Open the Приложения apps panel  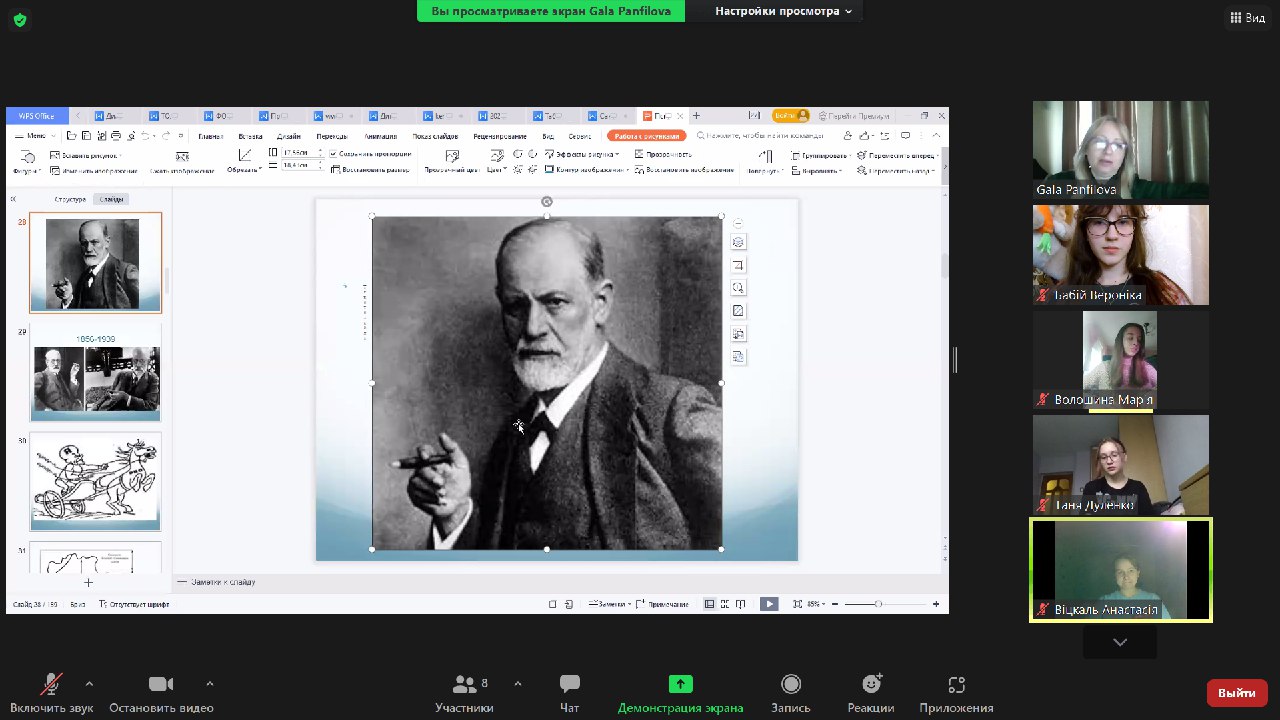(957, 693)
